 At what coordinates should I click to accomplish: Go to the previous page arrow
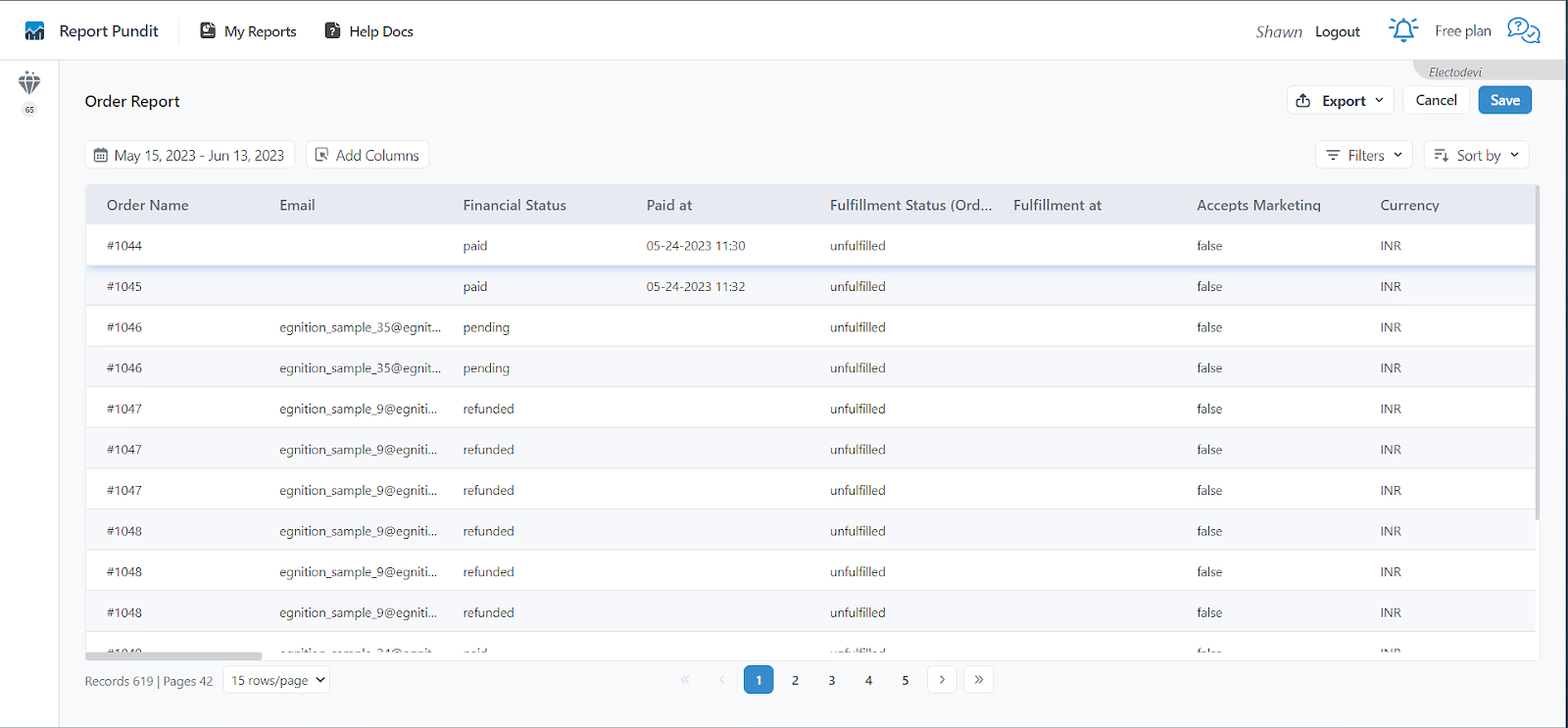(x=722, y=680)
